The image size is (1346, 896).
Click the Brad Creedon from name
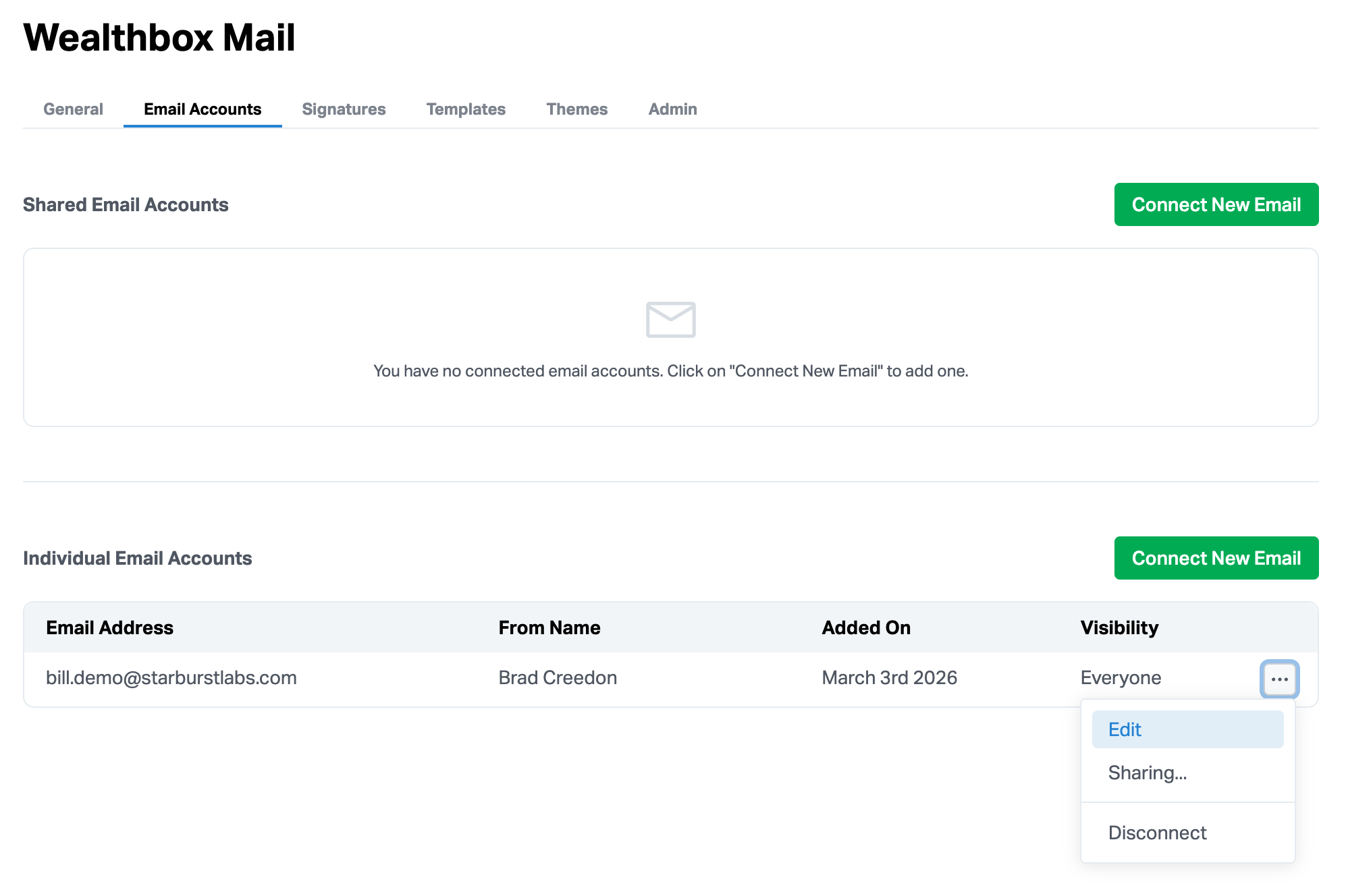click(x=558, y=677)
